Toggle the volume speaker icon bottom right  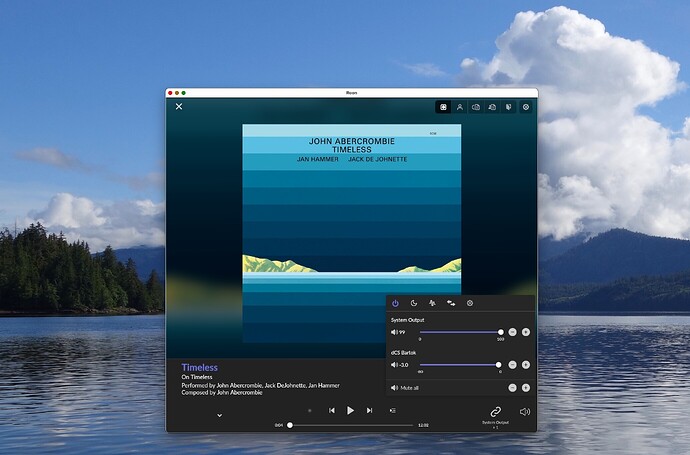tap(525, 412)
